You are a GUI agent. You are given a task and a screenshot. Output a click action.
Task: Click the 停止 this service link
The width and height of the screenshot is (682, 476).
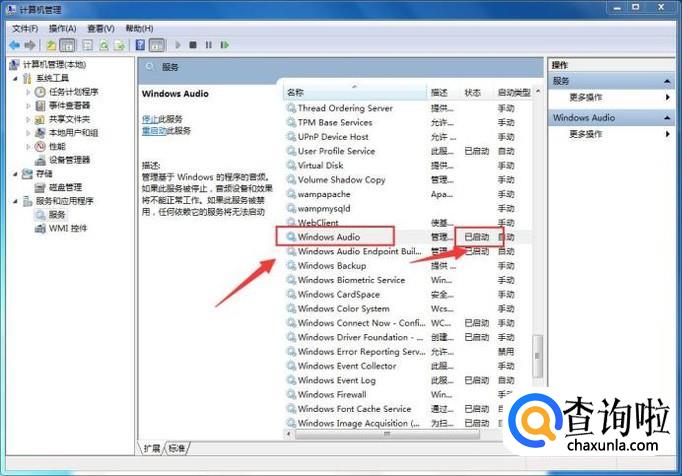[150, 119]
